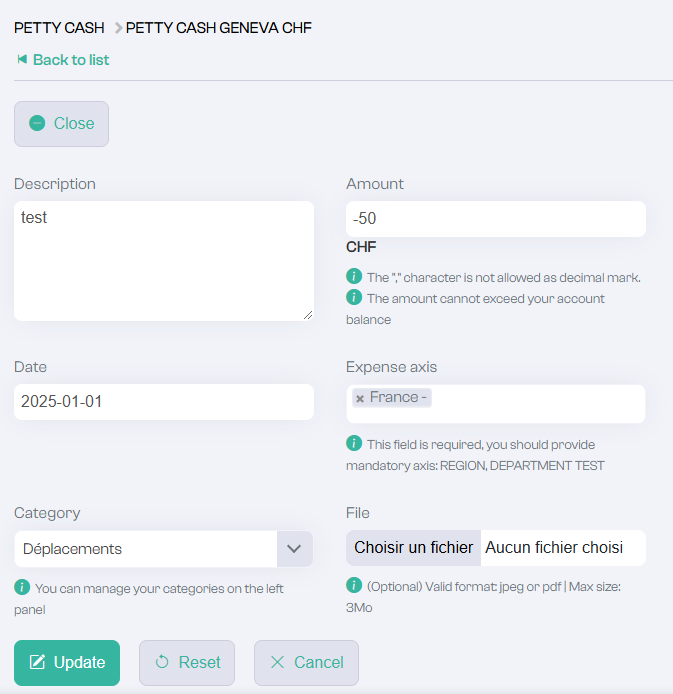Click the pencil icon on Update button
The image size is (673, 694).
(37, 662)
